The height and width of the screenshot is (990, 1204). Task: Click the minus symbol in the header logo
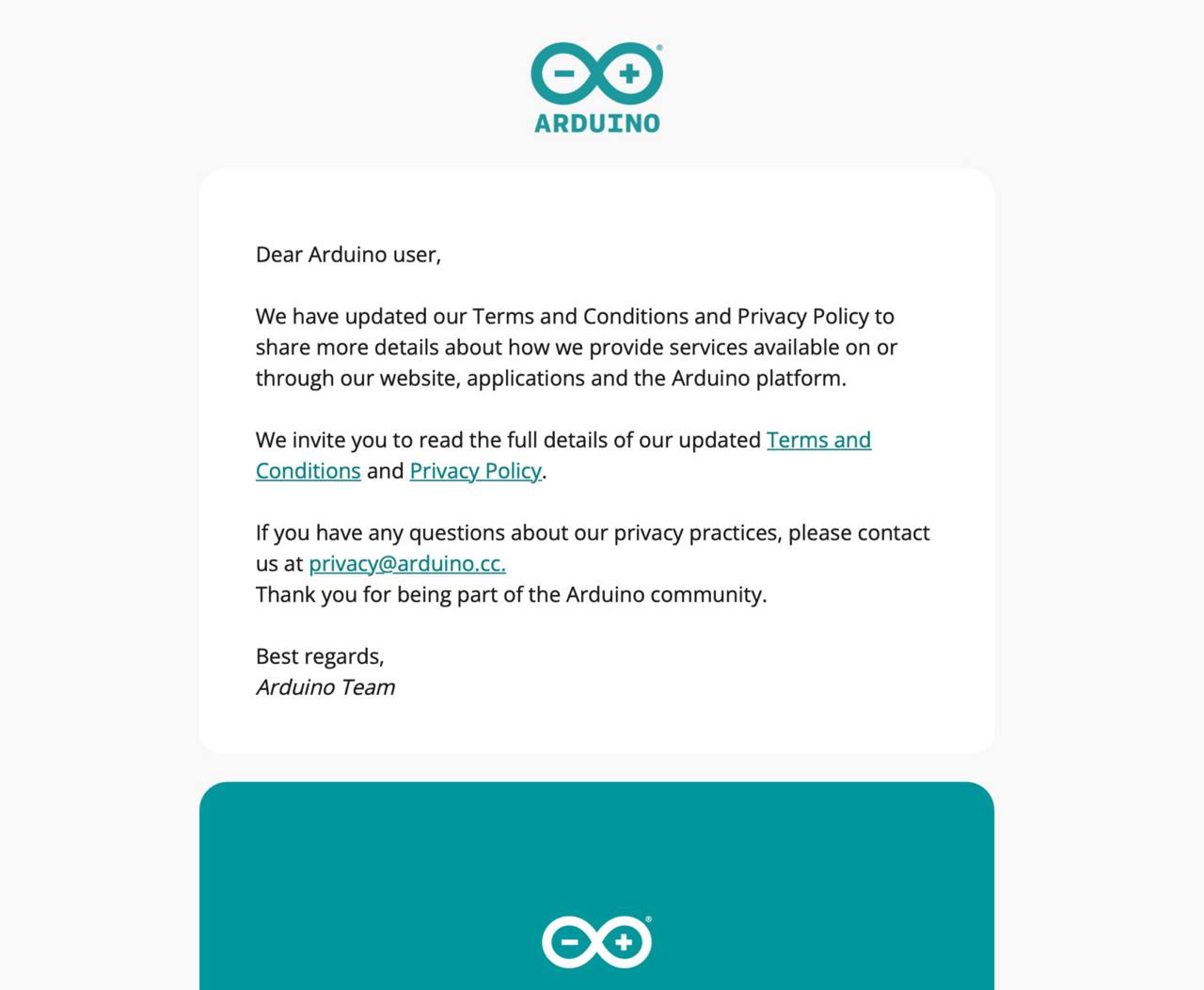pos(563,73)
